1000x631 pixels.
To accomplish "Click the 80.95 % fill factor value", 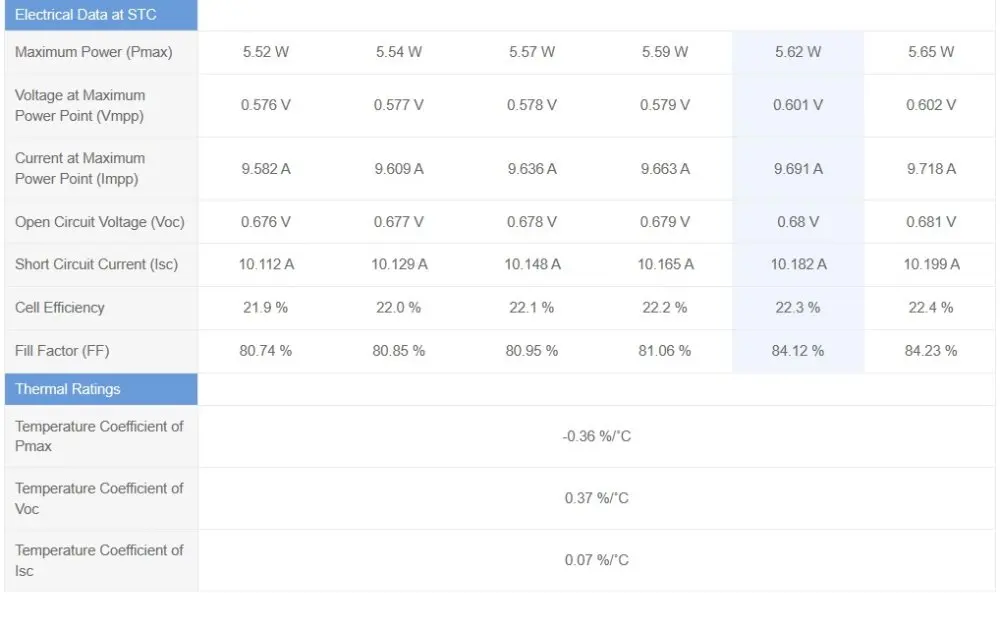I will 531,351.
